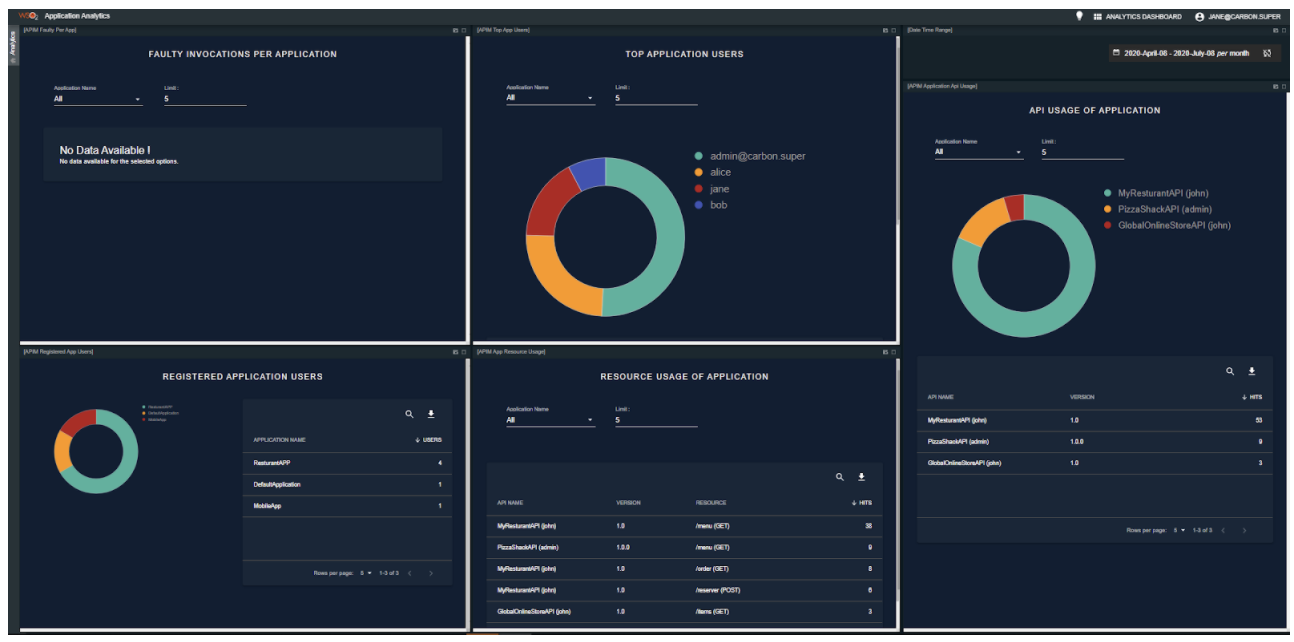Toggle alice legend entry in Top Application Users

click(713, 172)
